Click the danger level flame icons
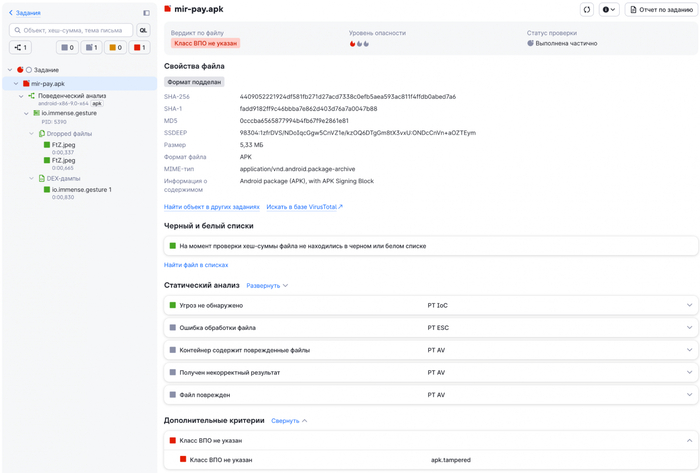This screenshot has height=473, width=700. tap(359, 44)
